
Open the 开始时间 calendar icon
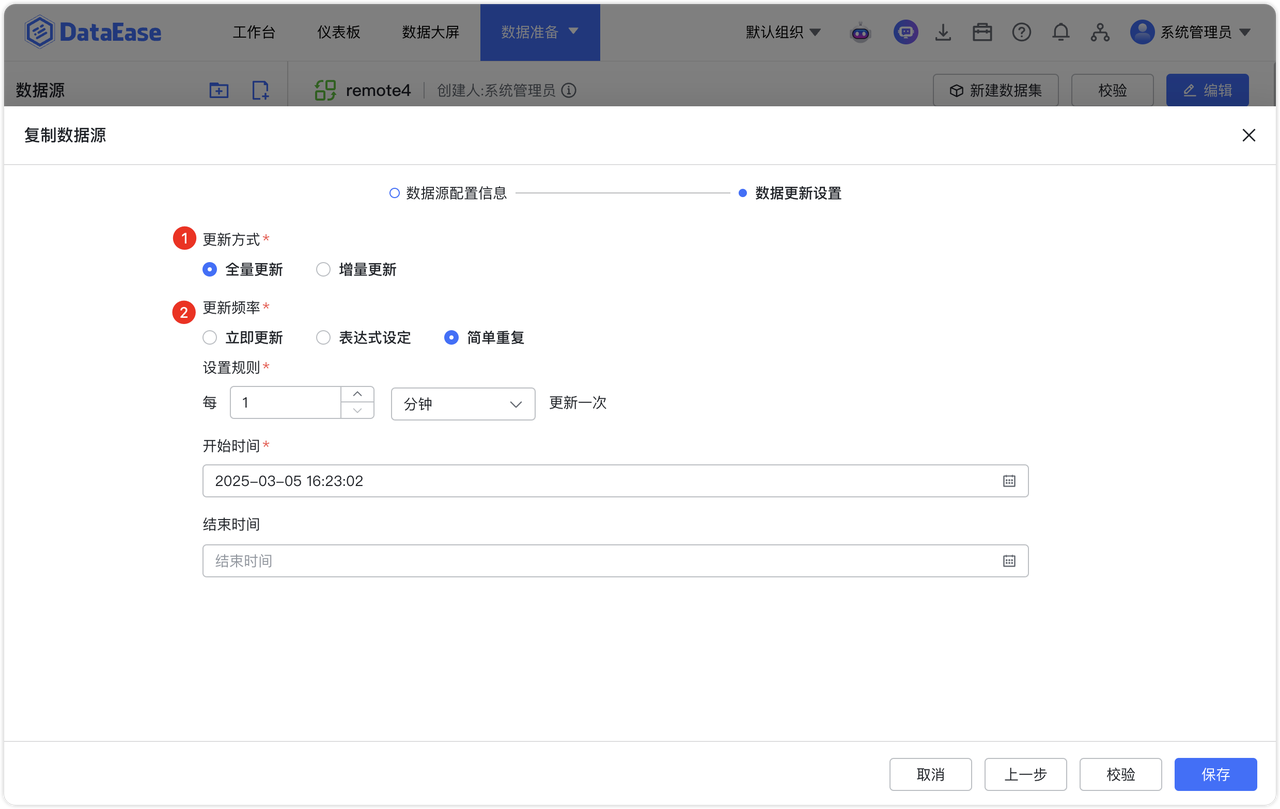coord(1009,481)
